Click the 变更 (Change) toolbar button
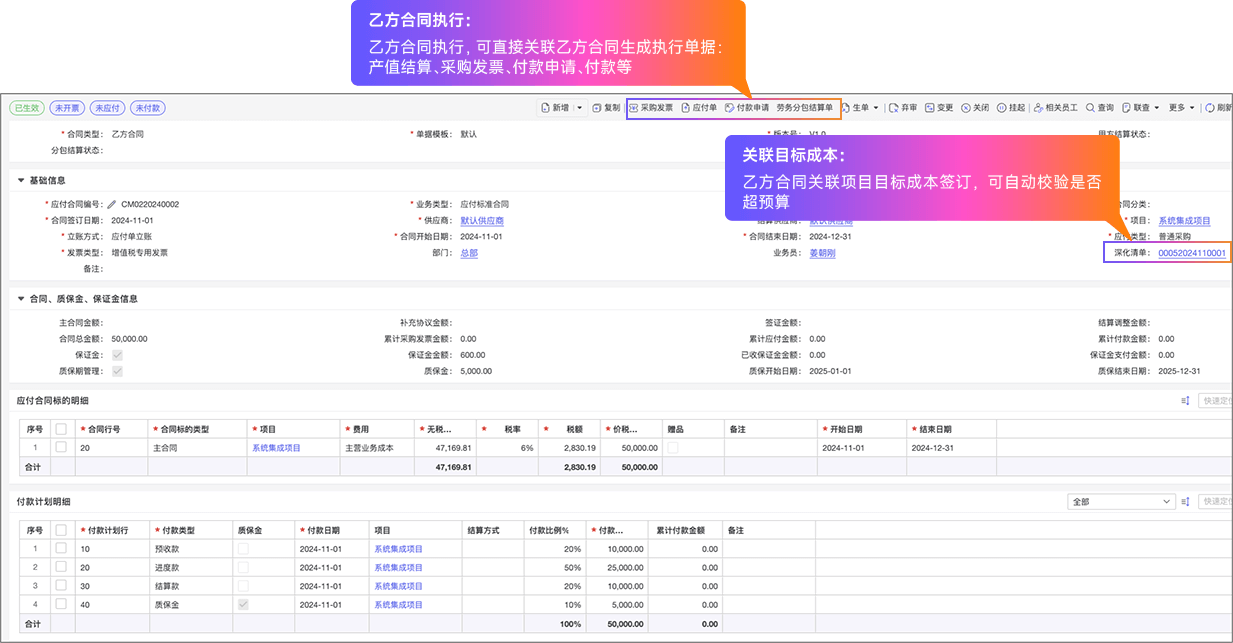This screenshot has height=643, width=1233. coord(939,108)
